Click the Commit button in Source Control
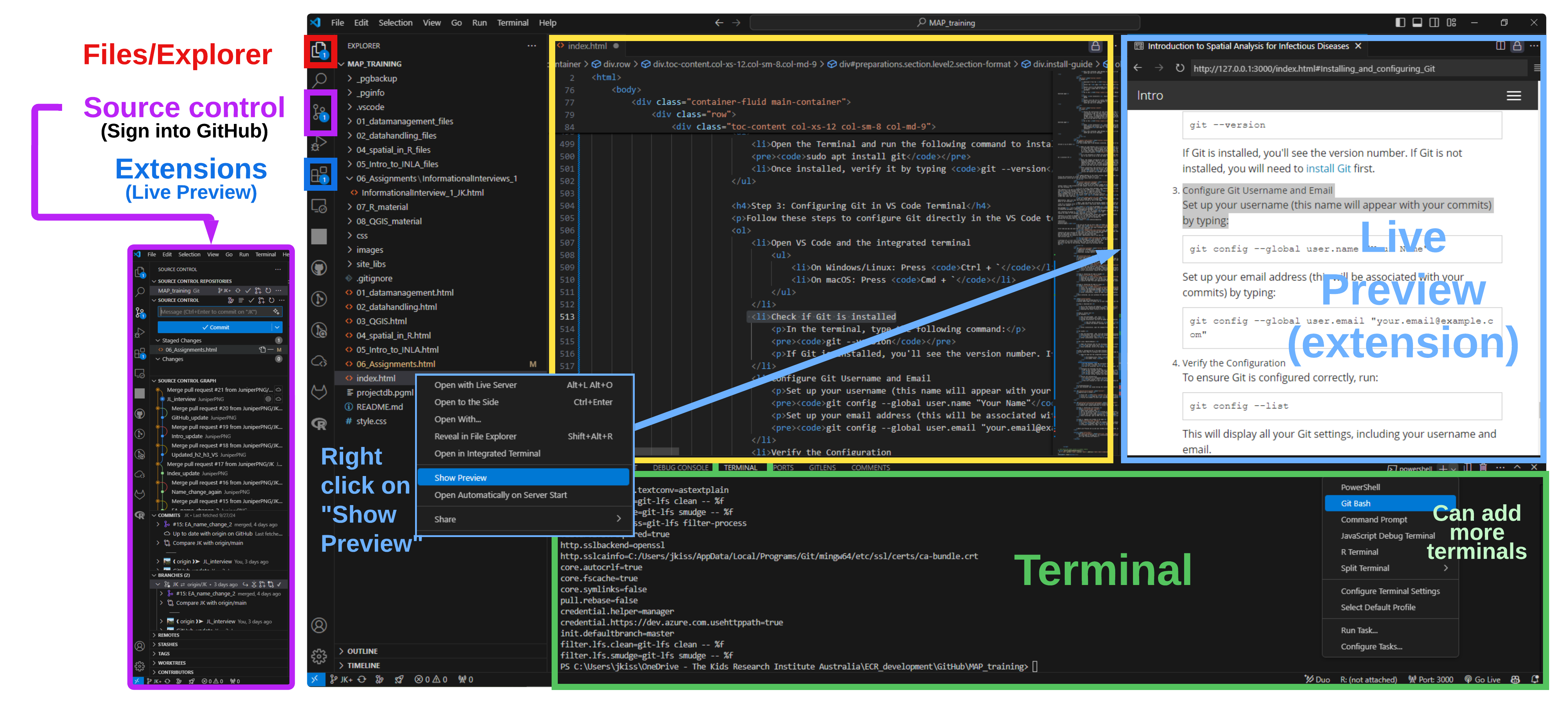The image size is (1568, 706). (x=215, y=328)
